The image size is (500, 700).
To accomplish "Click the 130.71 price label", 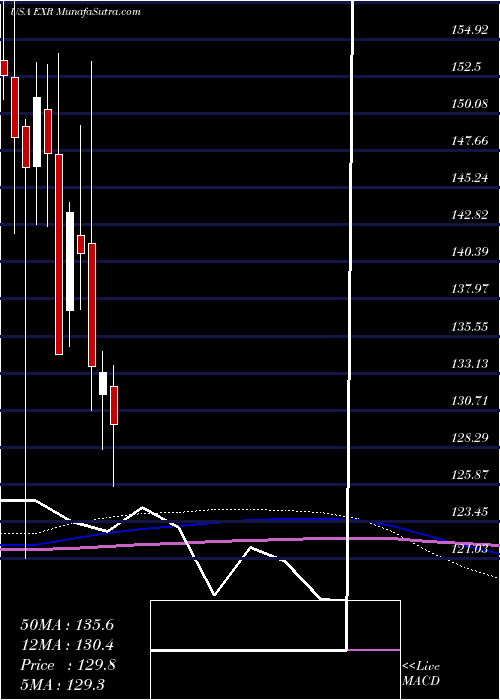I will pyautogui.click(x=470, y=401).
